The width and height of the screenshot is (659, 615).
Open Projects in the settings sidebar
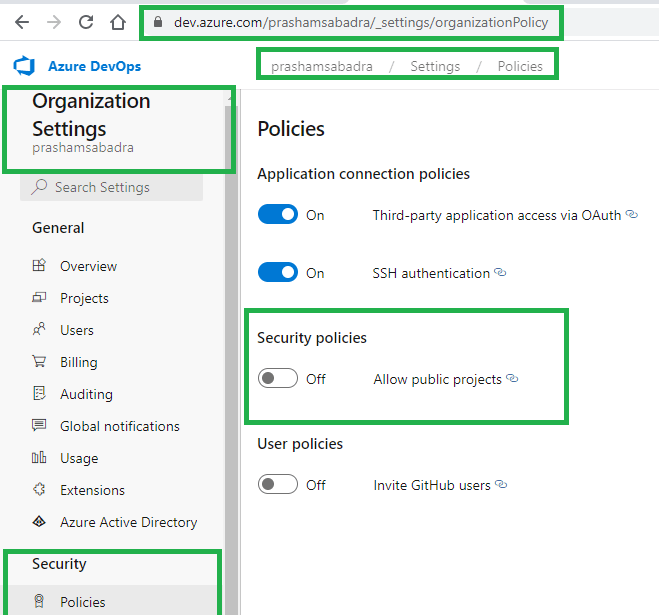[84, 298]
